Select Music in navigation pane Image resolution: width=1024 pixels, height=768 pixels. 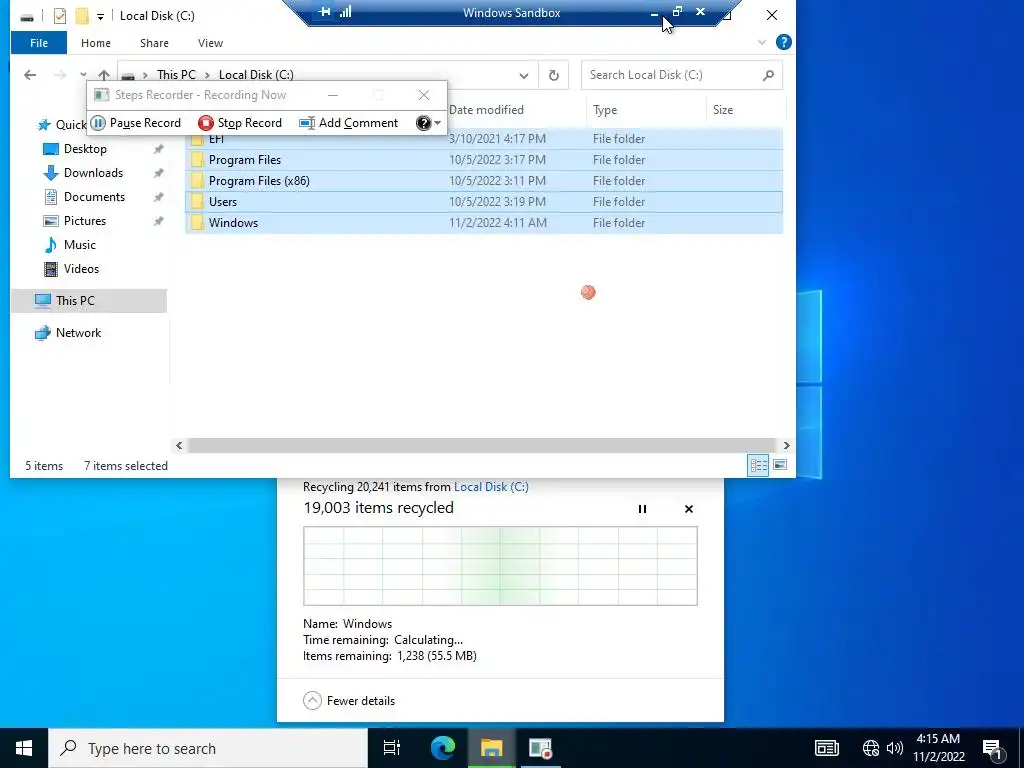[x=80, y=245]
